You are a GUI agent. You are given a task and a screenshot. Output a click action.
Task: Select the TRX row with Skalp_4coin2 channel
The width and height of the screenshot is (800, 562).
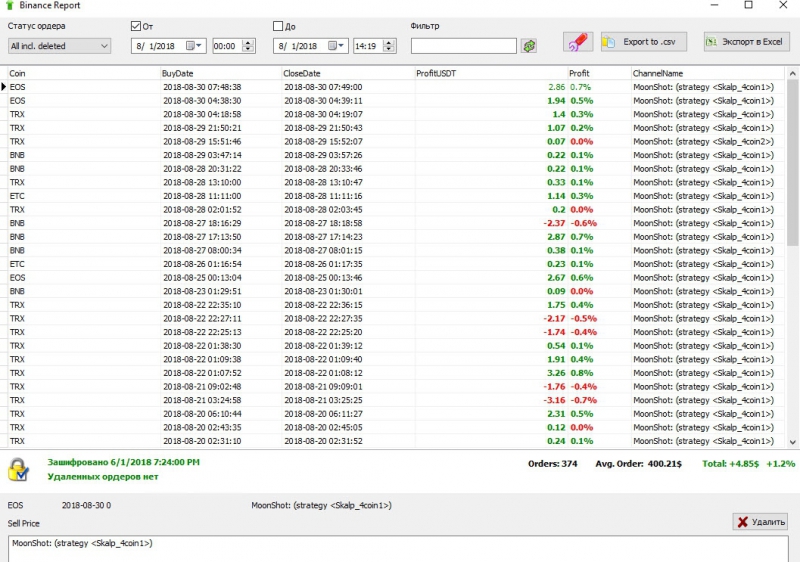[x=396, y=142]
